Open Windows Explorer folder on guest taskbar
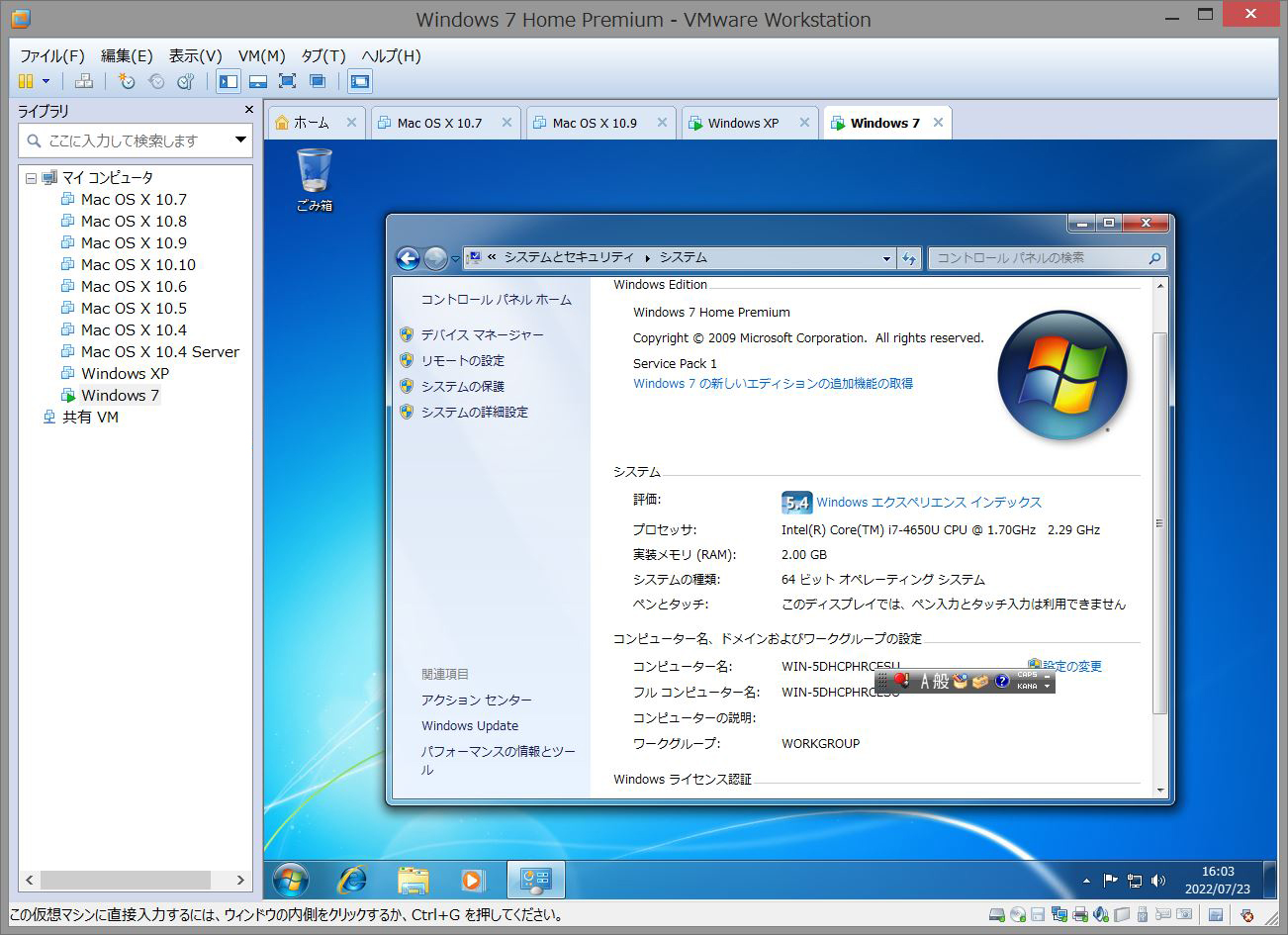The image size is (1288, 935). click(x=413, y=879)
